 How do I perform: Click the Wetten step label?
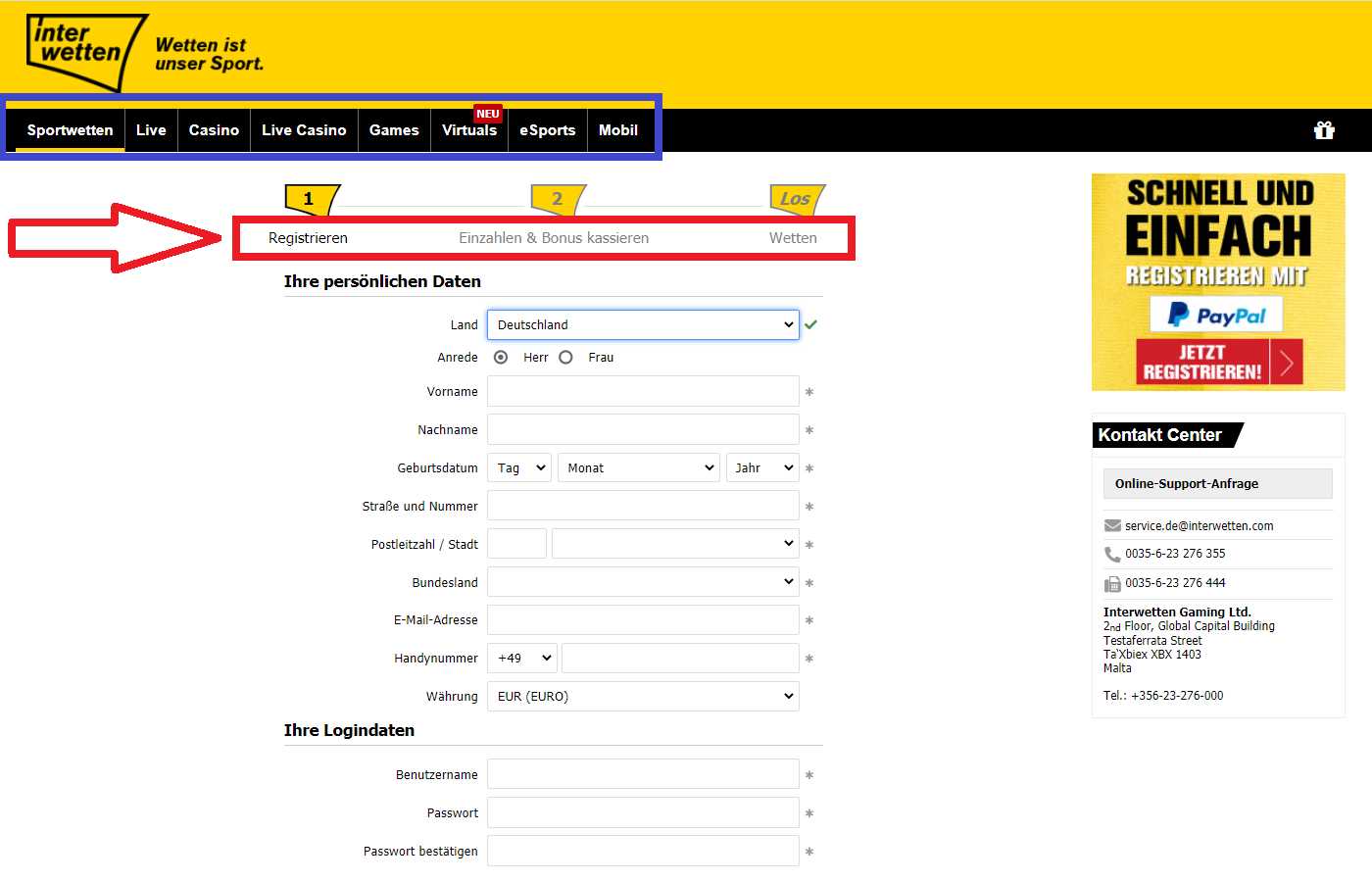[793, 238]
